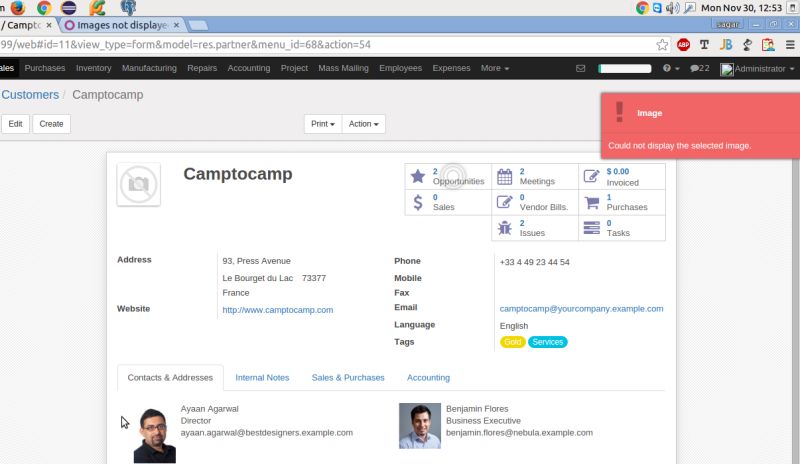This screenshot has height=464, width=800.
Task: Click the messages envelope icon in top bar
Action: click(581, 68)
